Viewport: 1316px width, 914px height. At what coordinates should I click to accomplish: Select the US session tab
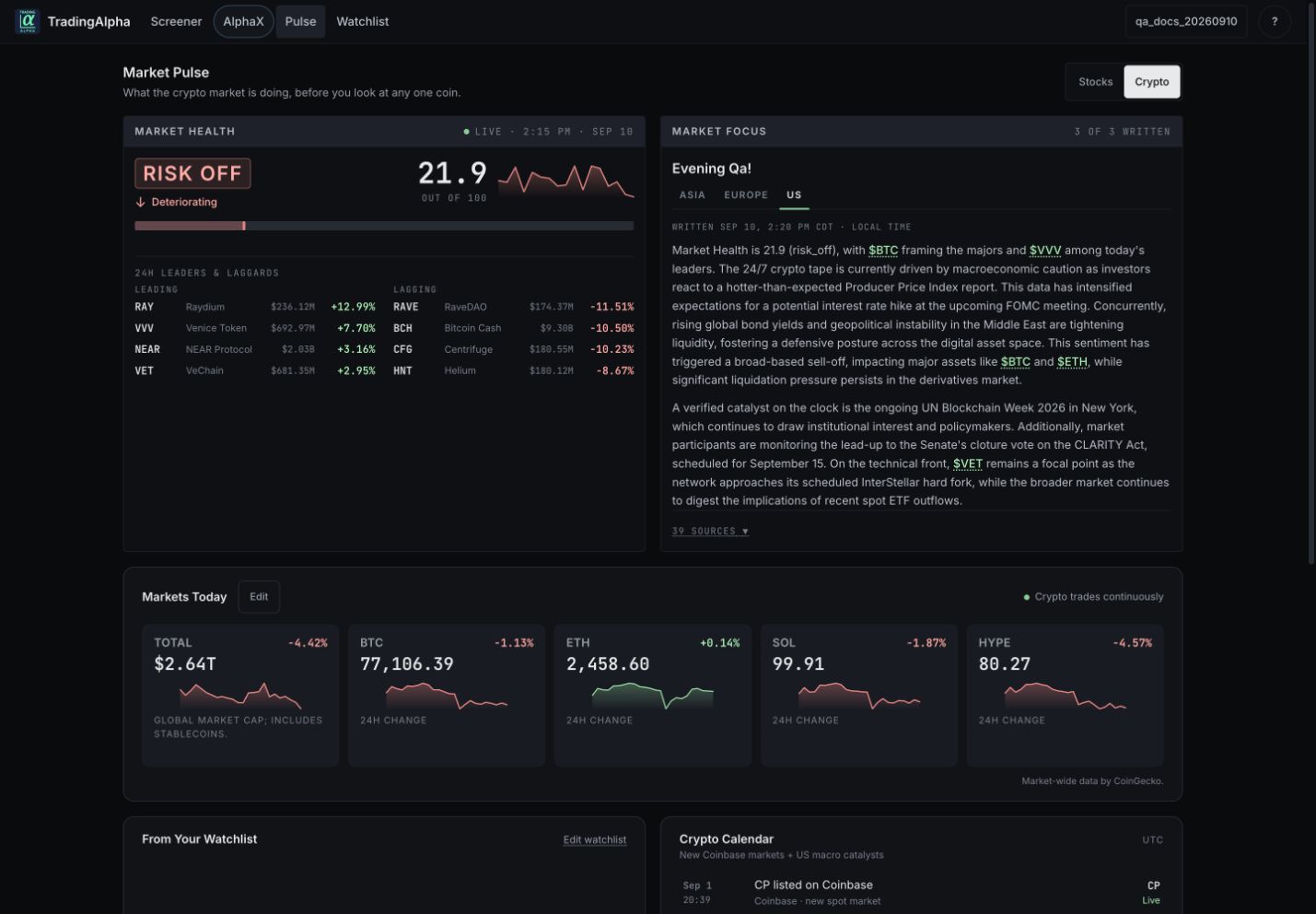click(x=794, y=195)
